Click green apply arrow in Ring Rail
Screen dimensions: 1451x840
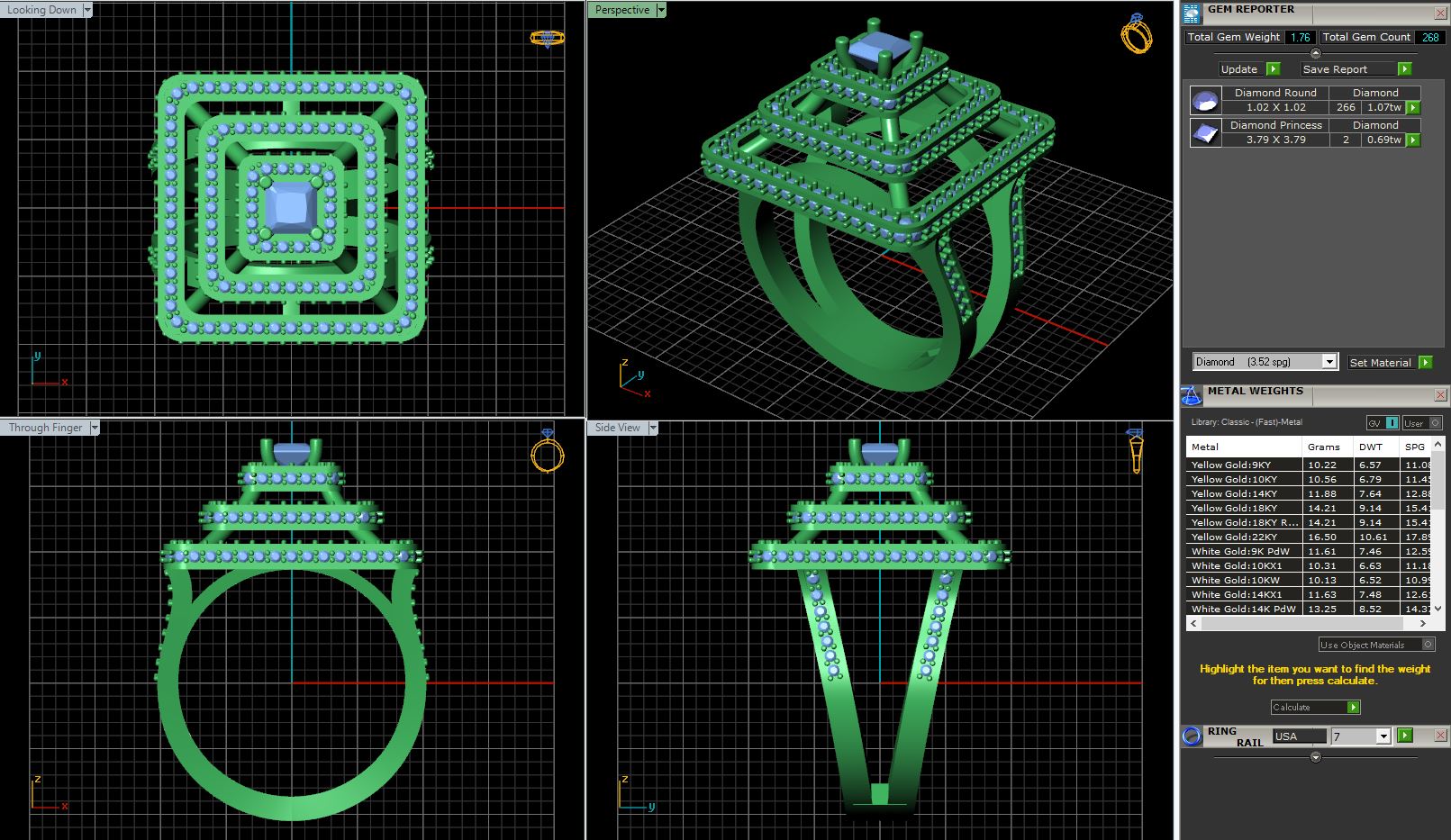(x=1404, y=736)
